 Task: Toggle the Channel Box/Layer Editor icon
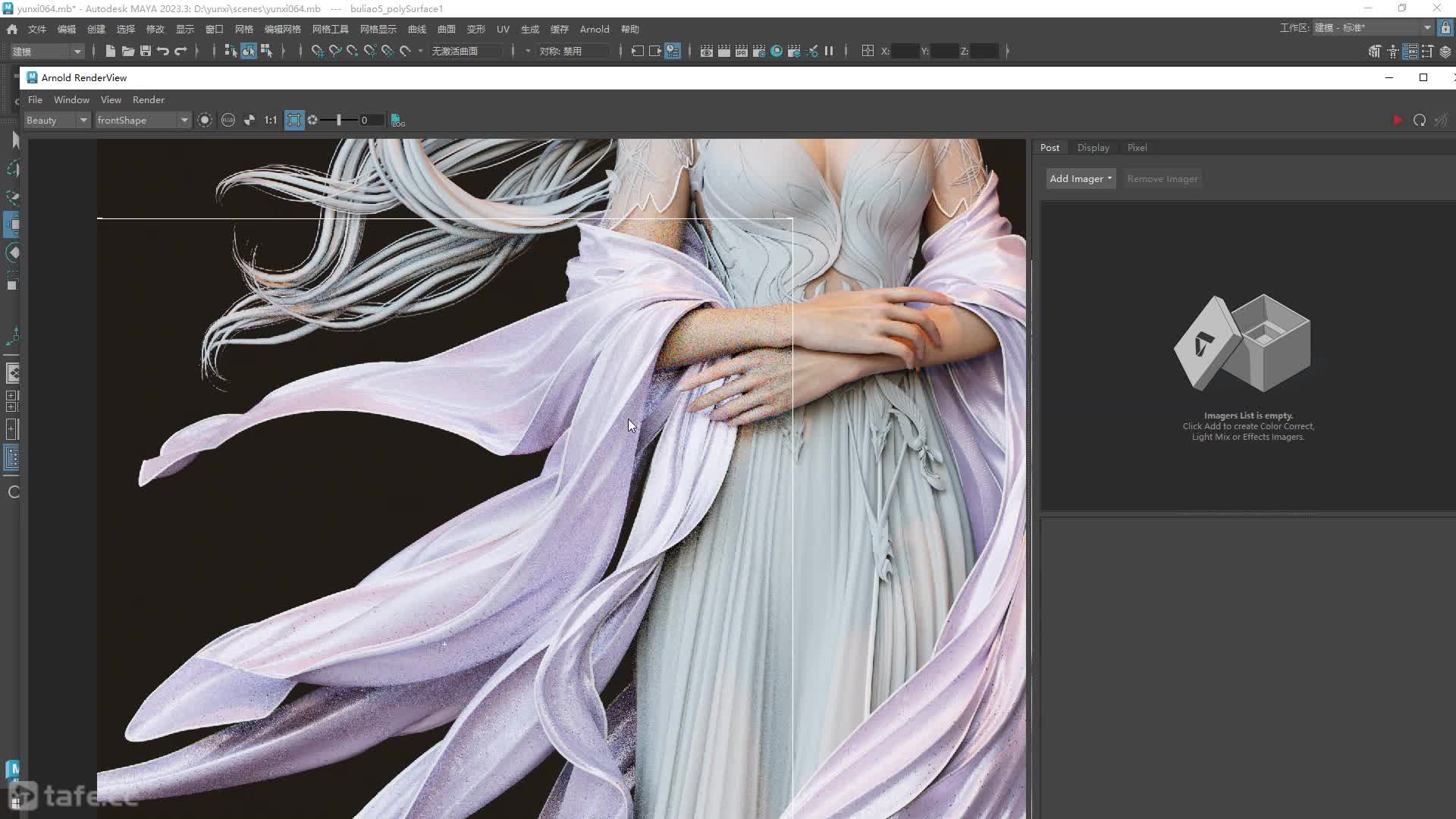click(1445, 51)
